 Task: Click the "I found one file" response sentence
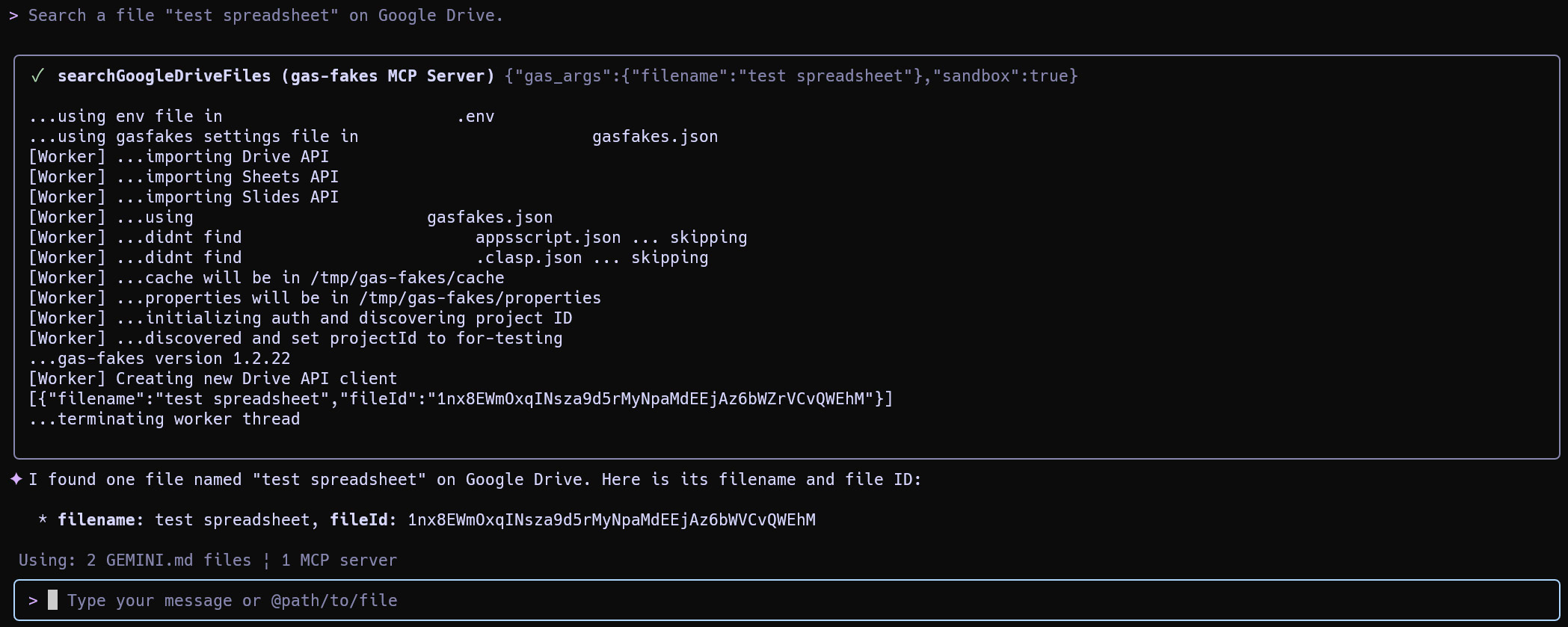click(475, 480)
